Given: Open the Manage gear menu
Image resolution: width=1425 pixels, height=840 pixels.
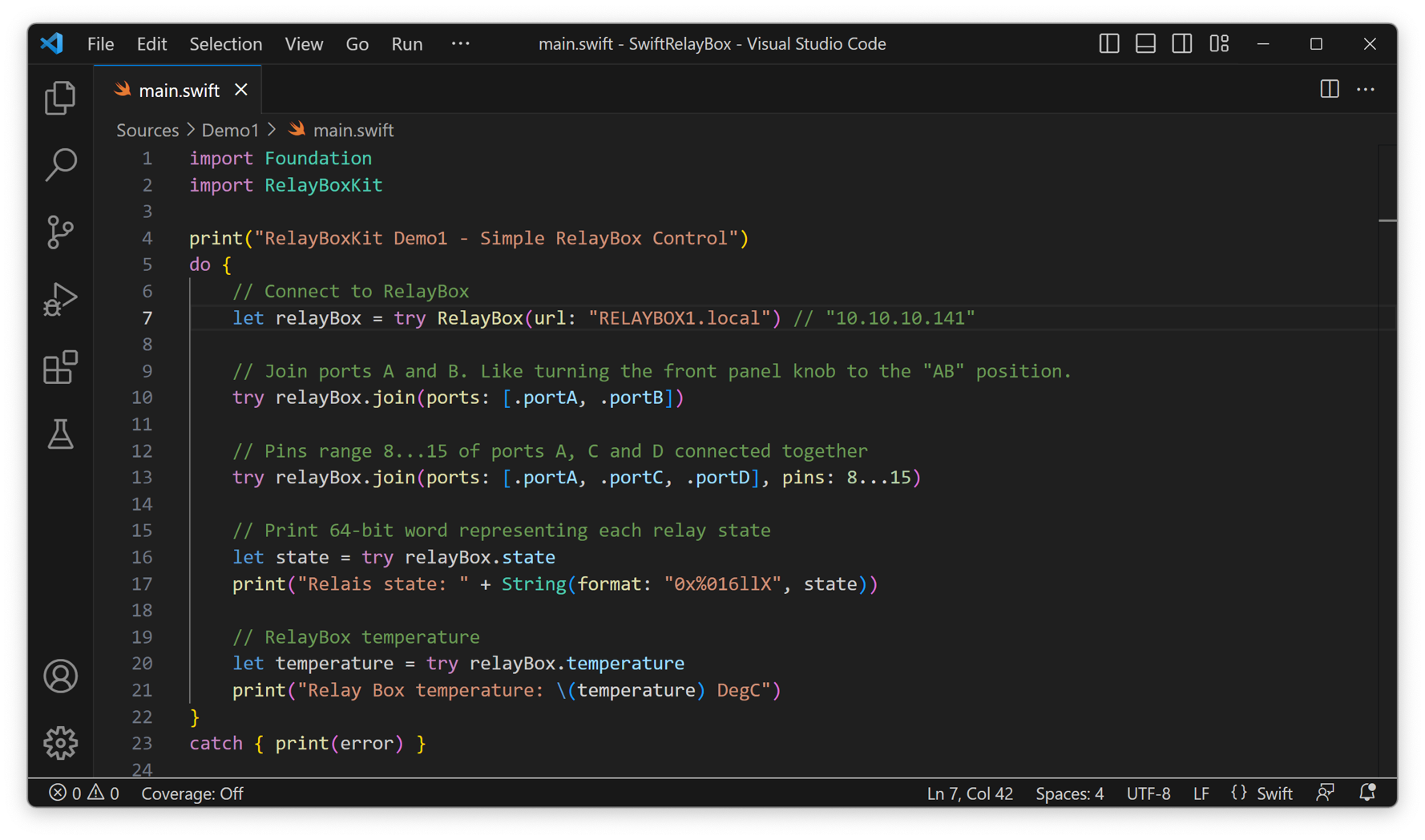Looking at the screenshot, I should 60,743.
